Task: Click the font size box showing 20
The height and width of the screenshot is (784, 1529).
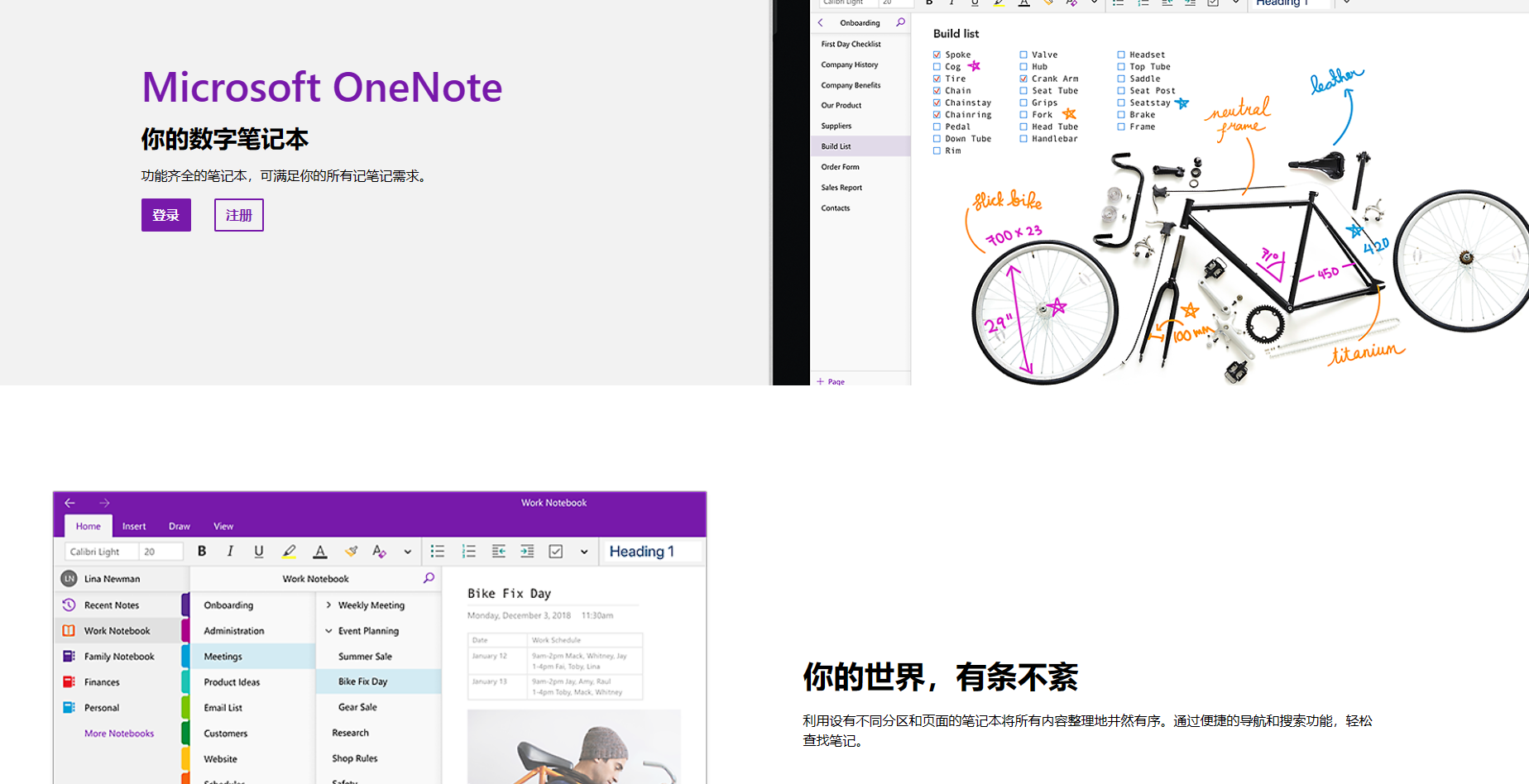Action: 161,552
